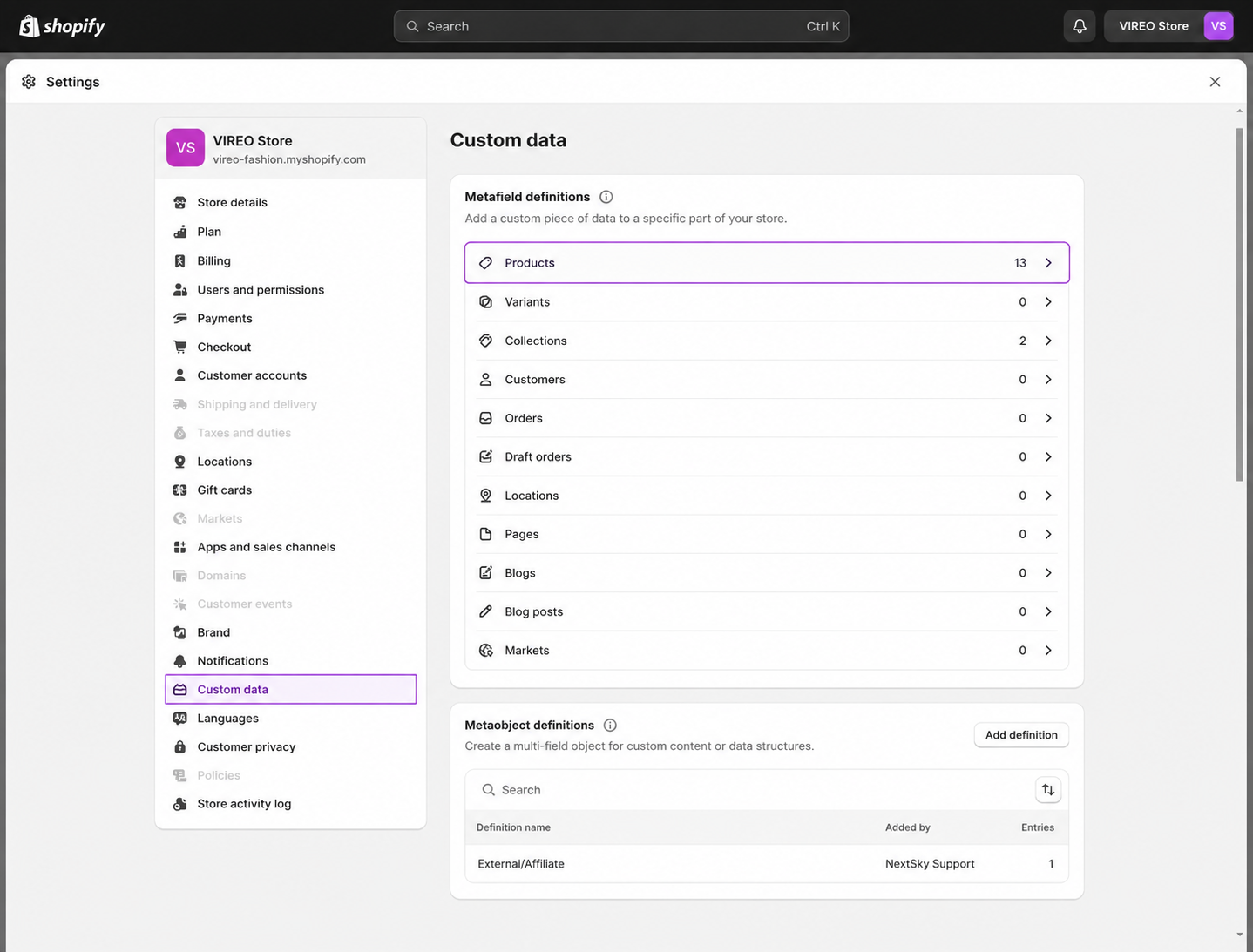This screenshot has width=1253, height=952.
Task: Click the Store details icon in sidebar
Action: click(180, 202)
